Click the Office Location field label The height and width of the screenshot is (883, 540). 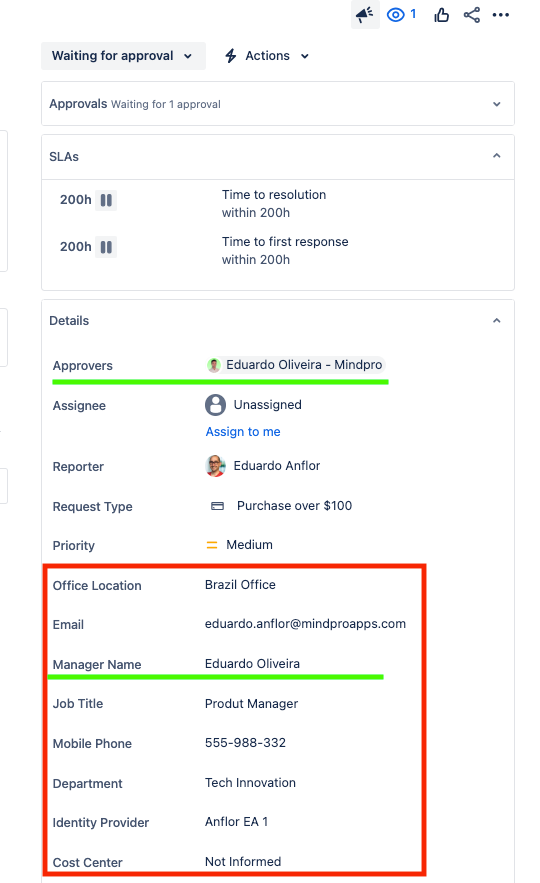(97, 586)
